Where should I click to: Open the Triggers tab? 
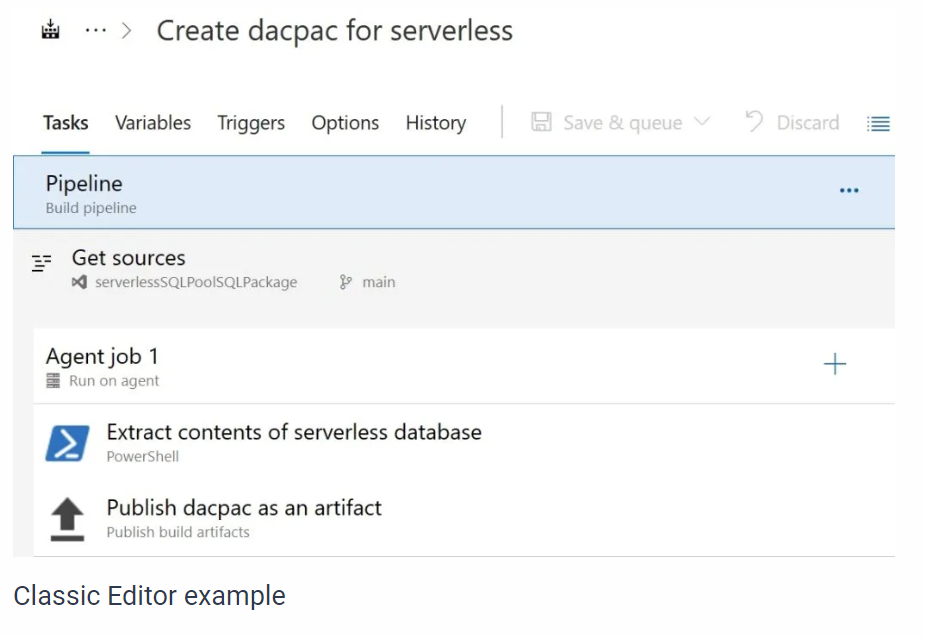coord(251,123)
